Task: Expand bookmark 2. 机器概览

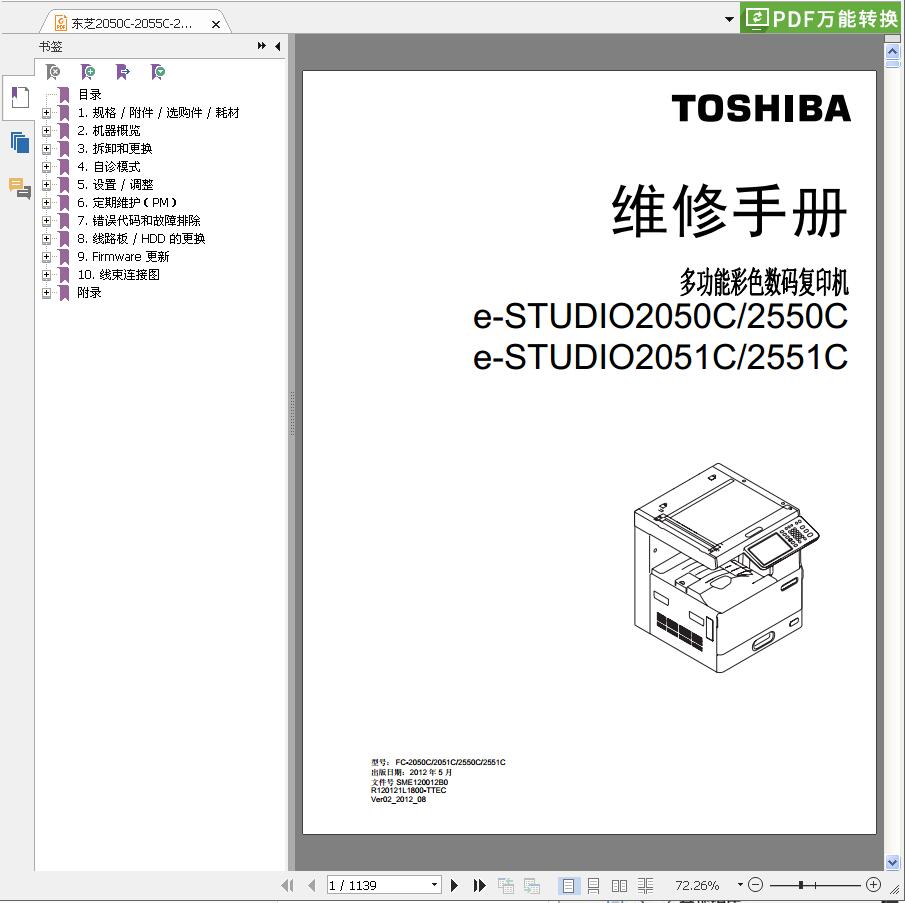Action: [46, 131]
